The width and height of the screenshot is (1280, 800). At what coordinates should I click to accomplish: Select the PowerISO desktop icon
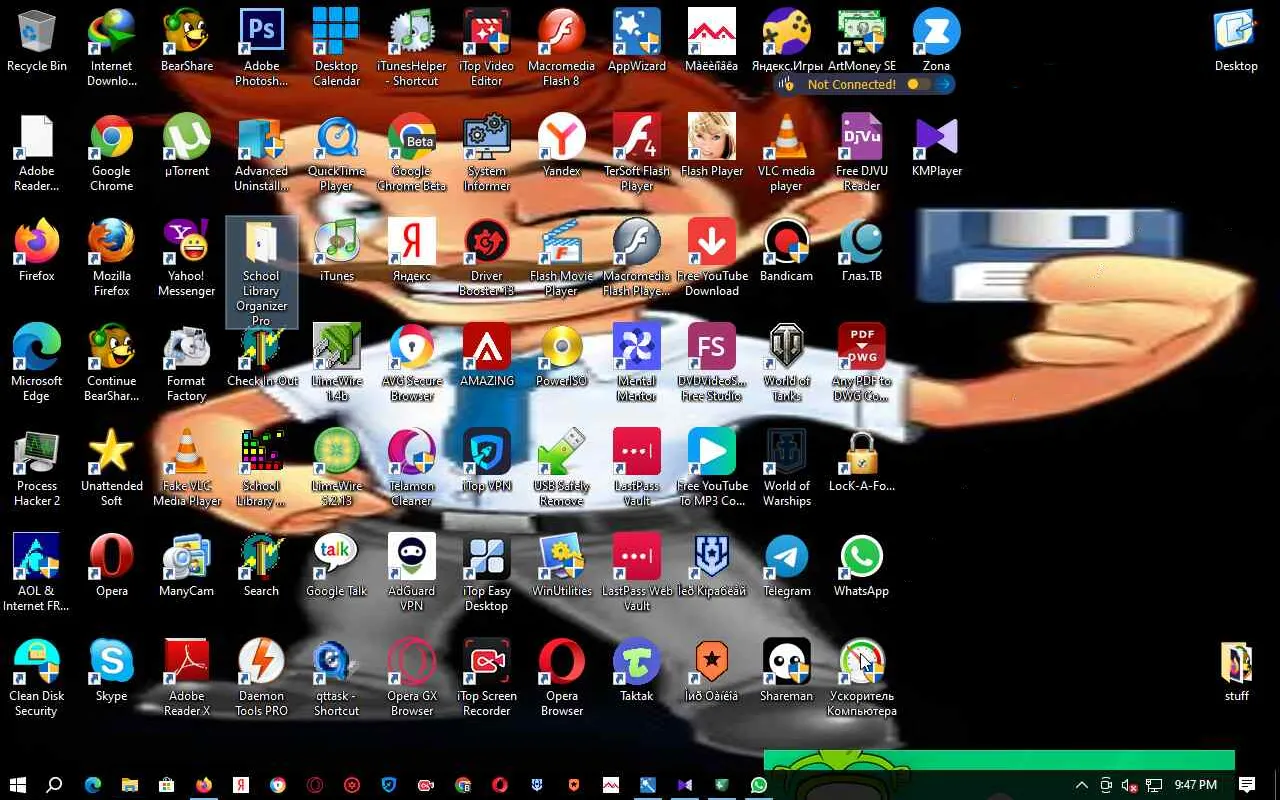[x=561, y=356]
